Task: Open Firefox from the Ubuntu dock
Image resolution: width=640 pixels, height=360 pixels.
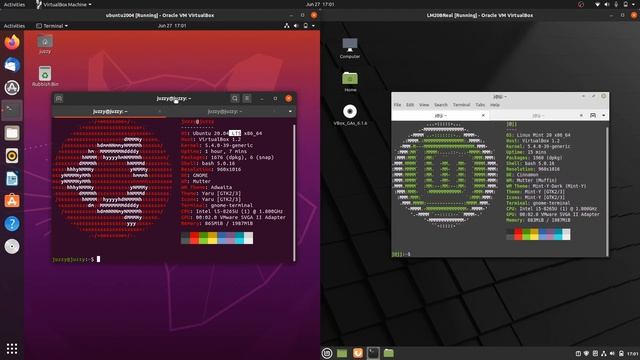Action: point(12,42)
